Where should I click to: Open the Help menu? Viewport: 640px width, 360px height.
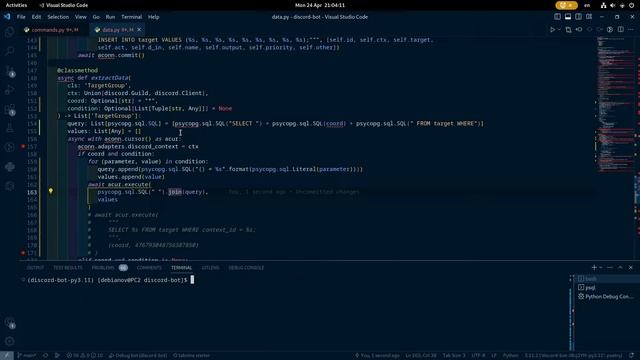tap(153, 17)
